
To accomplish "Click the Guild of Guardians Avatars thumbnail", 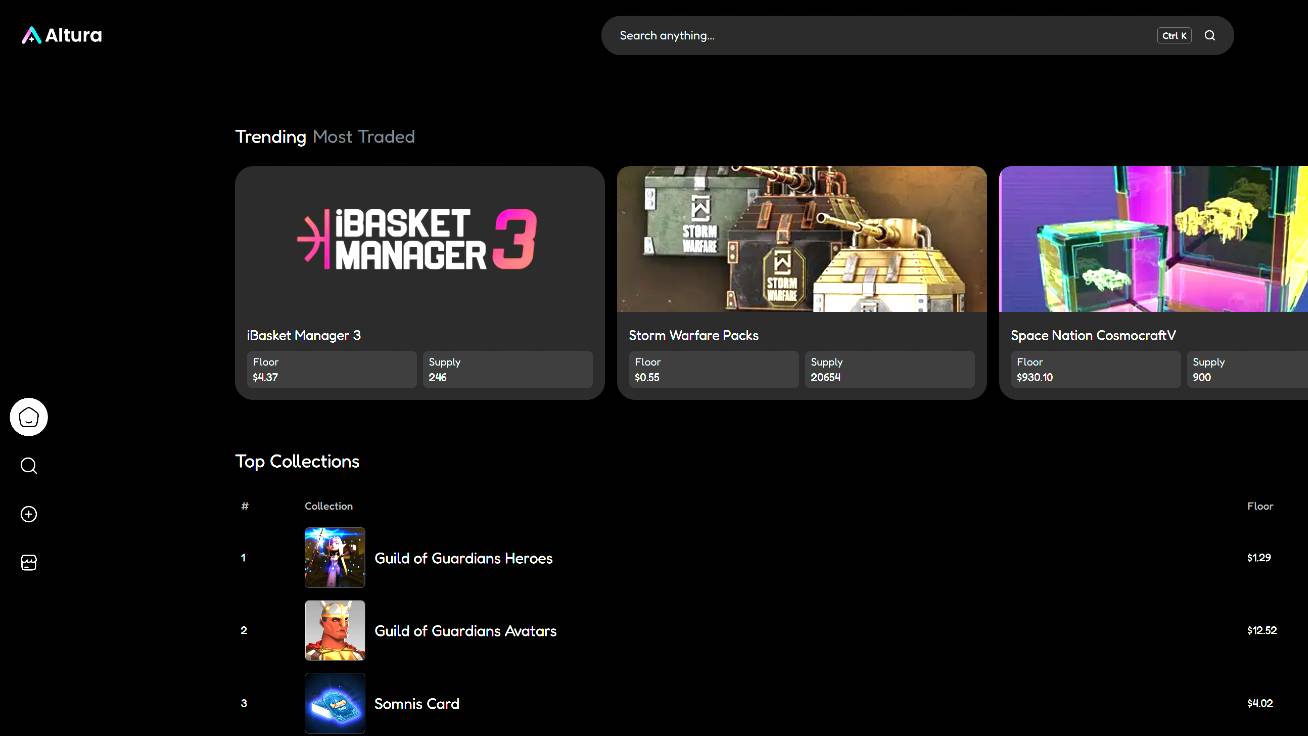I will (x=335, y=631).
